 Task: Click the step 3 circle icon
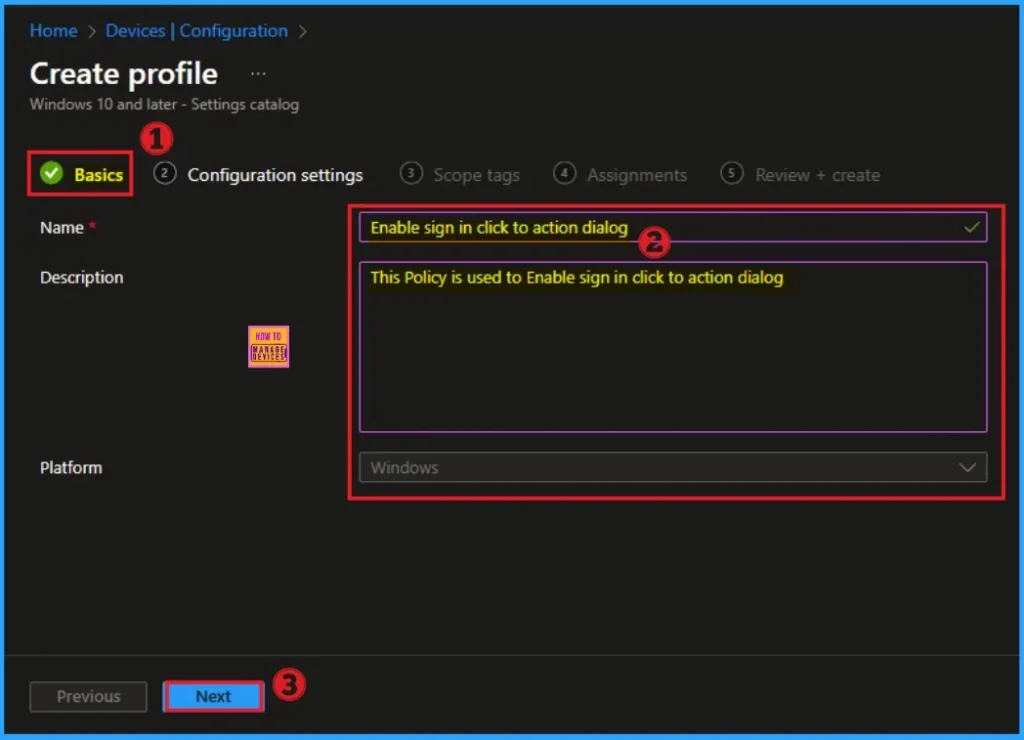(411, 173)
